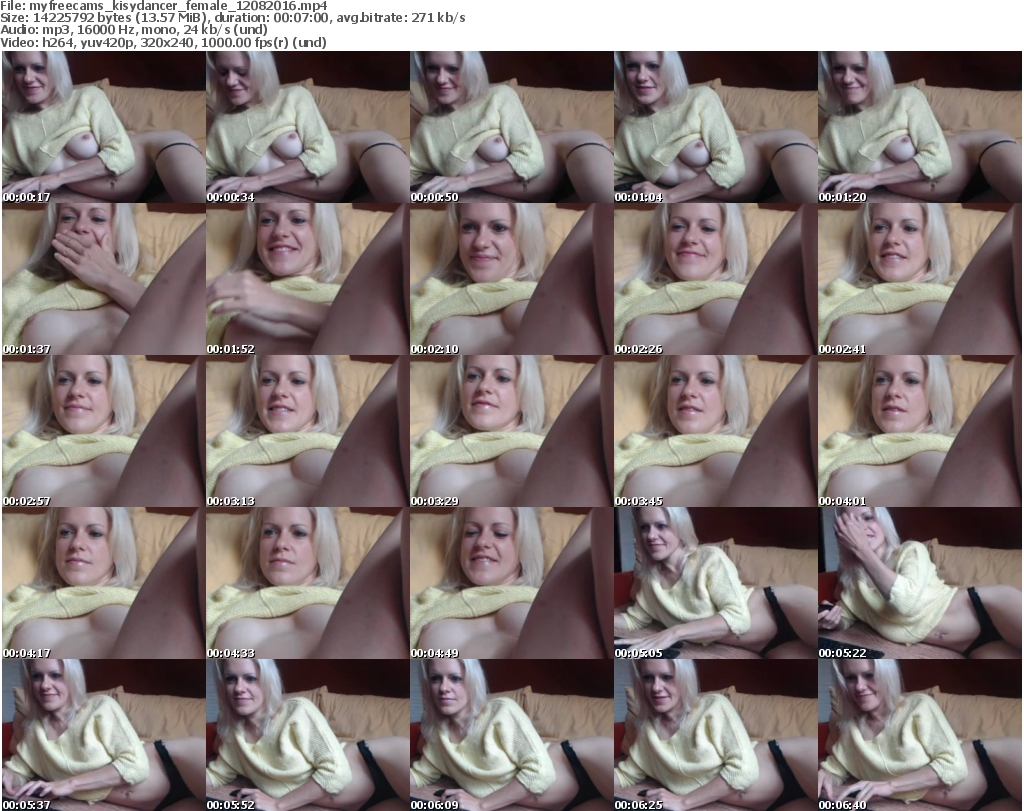
Task: Click the frame labeled 00:03:29
Action: [511, 431]
